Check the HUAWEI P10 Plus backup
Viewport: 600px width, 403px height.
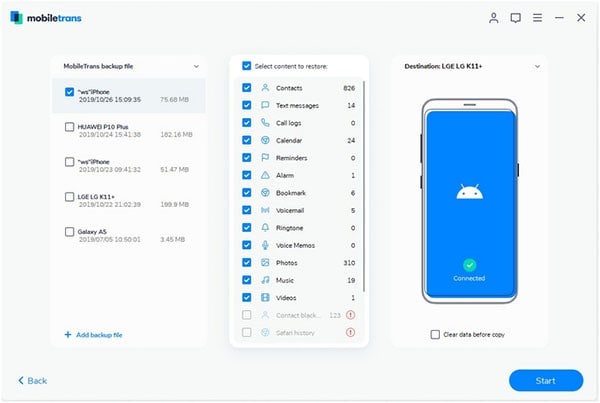coord(68,127)
